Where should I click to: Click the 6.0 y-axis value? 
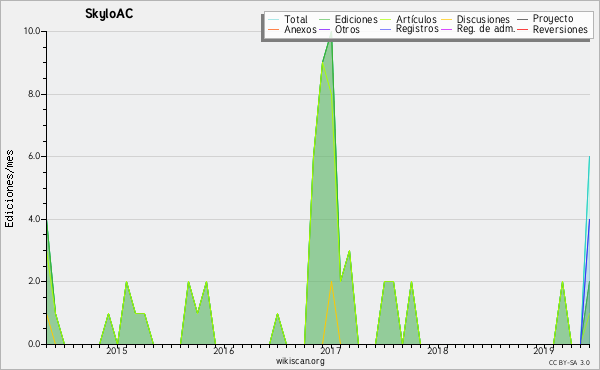tap(34, 156)
